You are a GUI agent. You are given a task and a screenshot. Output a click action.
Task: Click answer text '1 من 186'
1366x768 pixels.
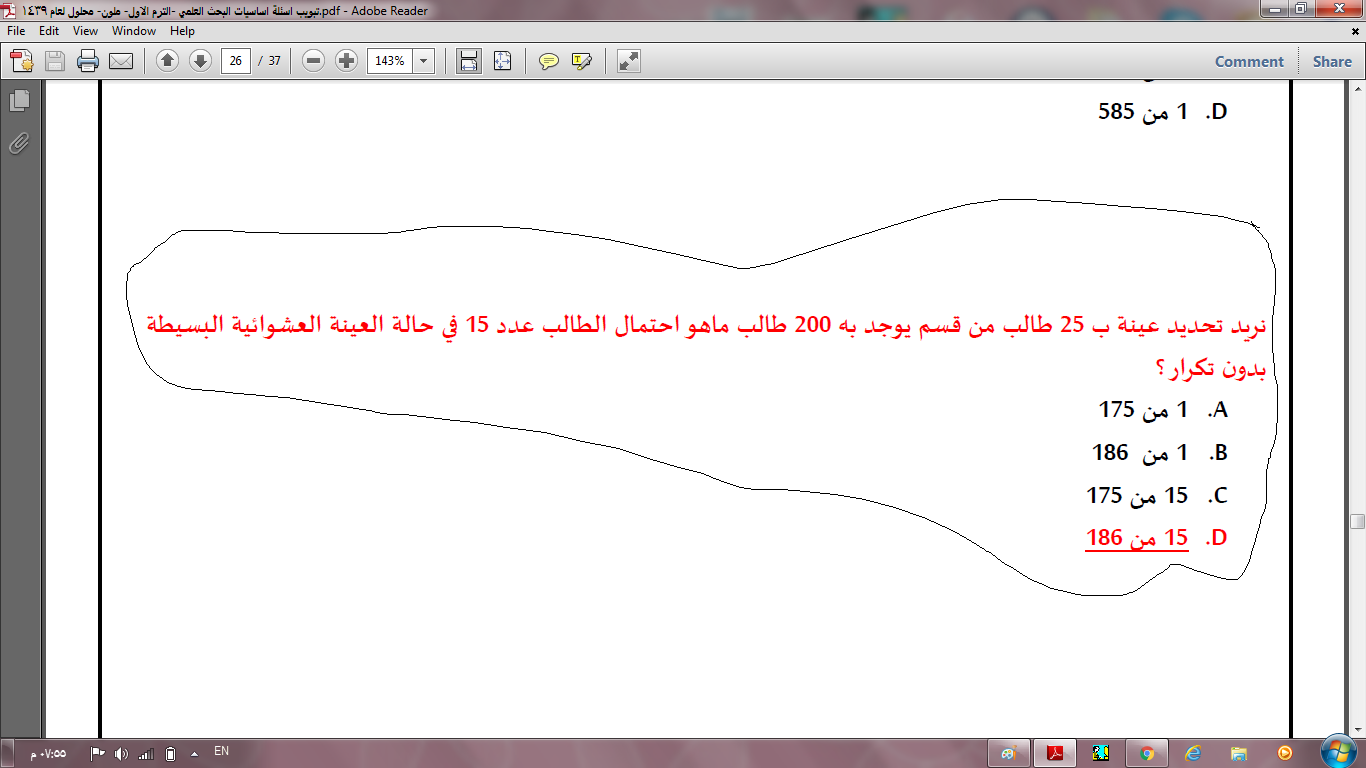[x=1140, y=453]
